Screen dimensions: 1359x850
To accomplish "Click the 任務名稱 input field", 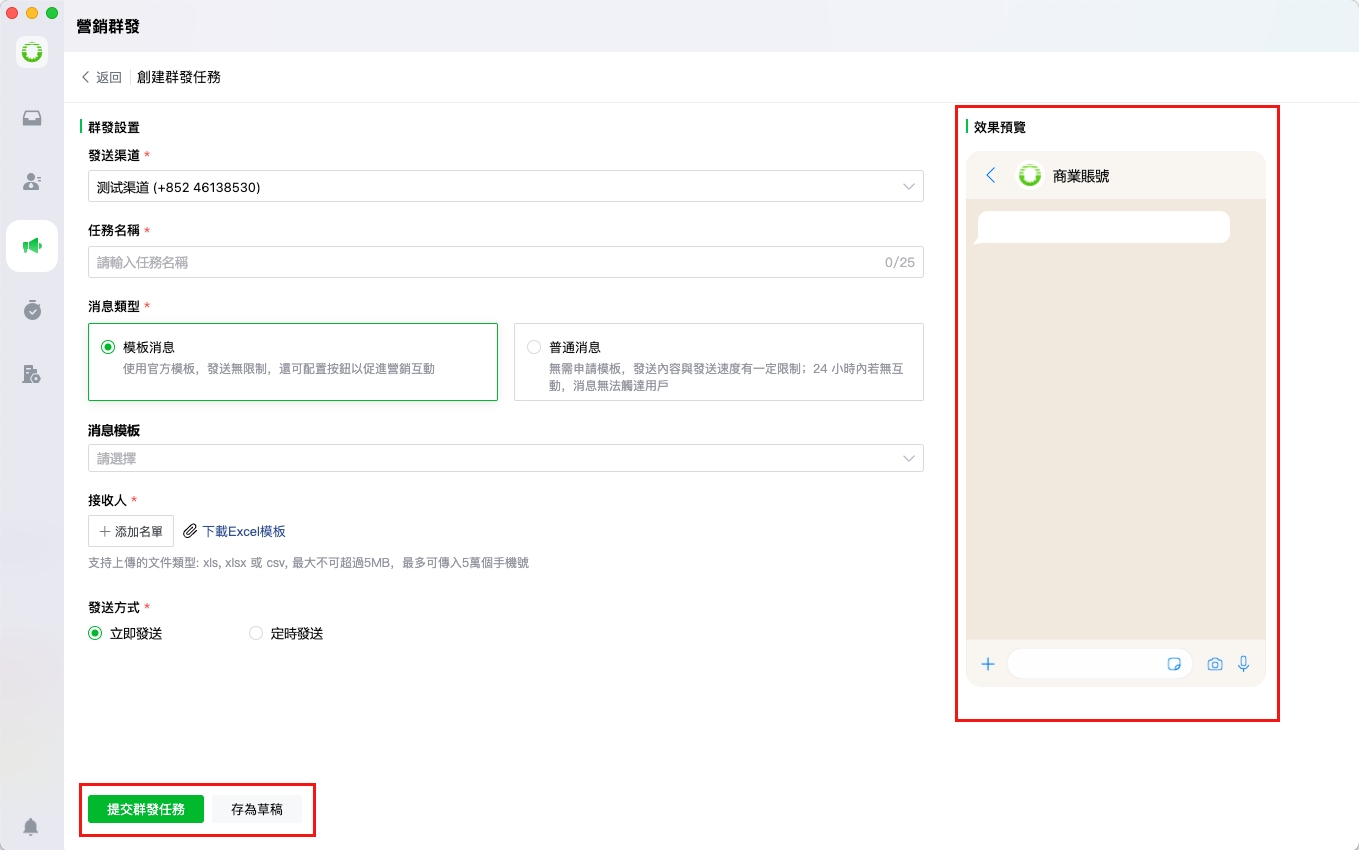I will coord(485,262).
